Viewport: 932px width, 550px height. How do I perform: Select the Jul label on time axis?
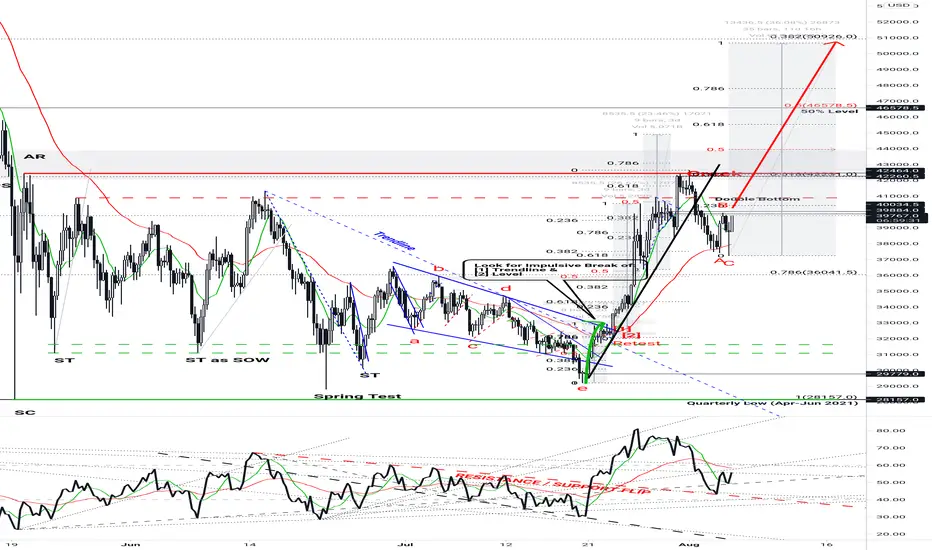tap(405, 543)
